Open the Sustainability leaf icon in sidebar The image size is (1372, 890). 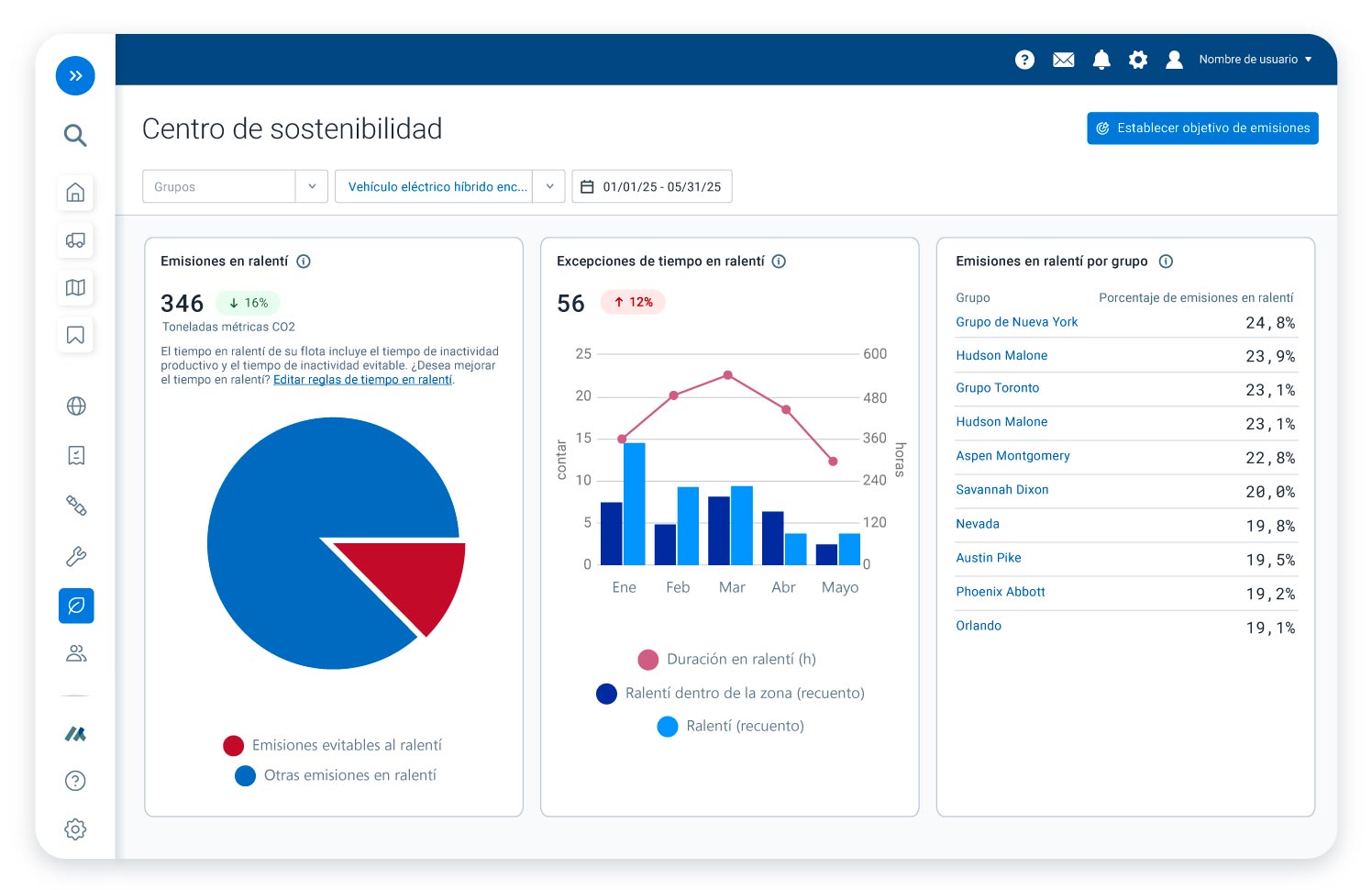pyautogui.click(x=75, y=606)
